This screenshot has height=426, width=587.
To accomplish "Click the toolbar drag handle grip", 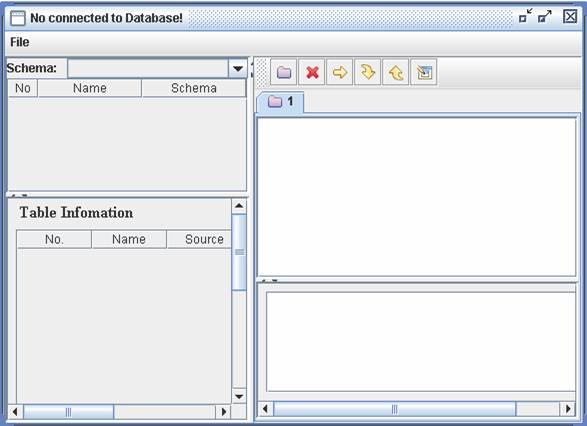I will 262,72.
